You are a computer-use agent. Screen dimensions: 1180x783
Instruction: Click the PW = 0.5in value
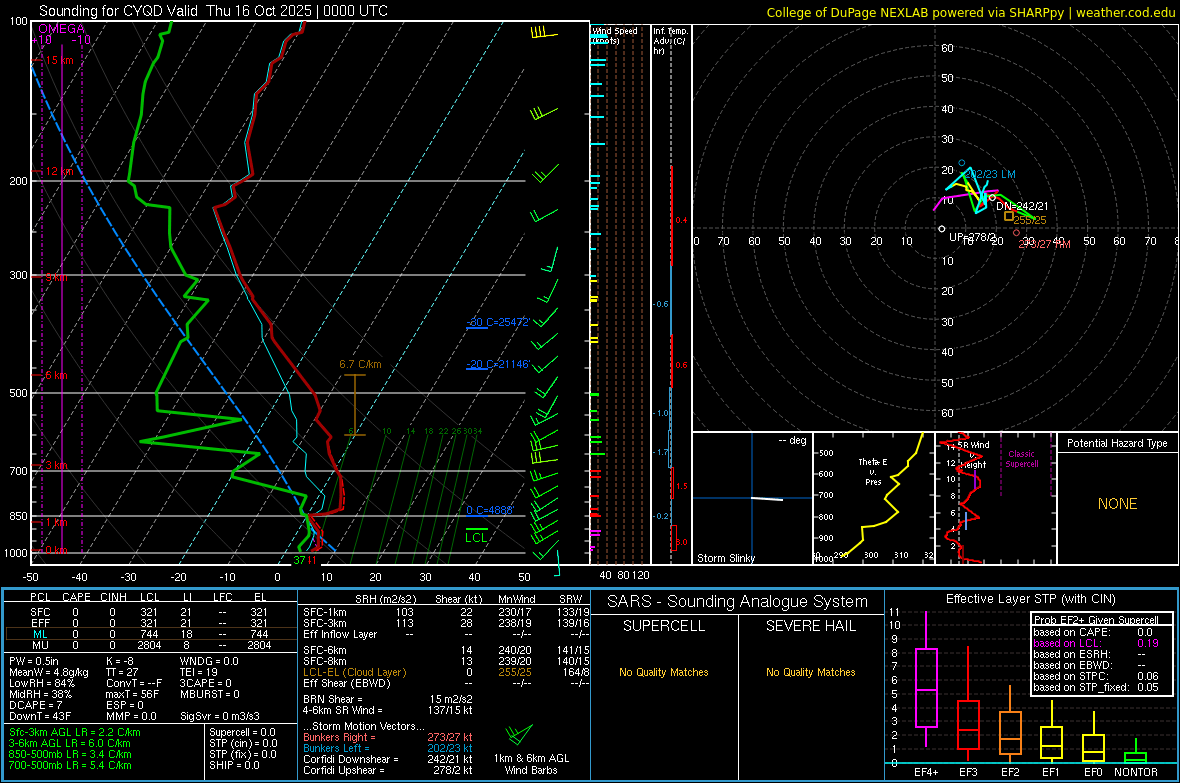(34, 661)
